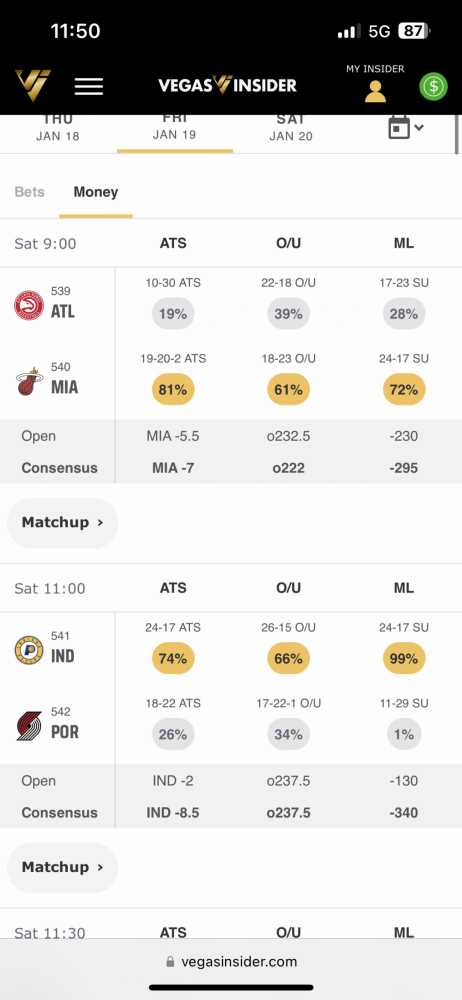Tap the gold VI logo icon
Image resolution: width=462 pixels, height=1000 pixels.
(x=33, y=85)
